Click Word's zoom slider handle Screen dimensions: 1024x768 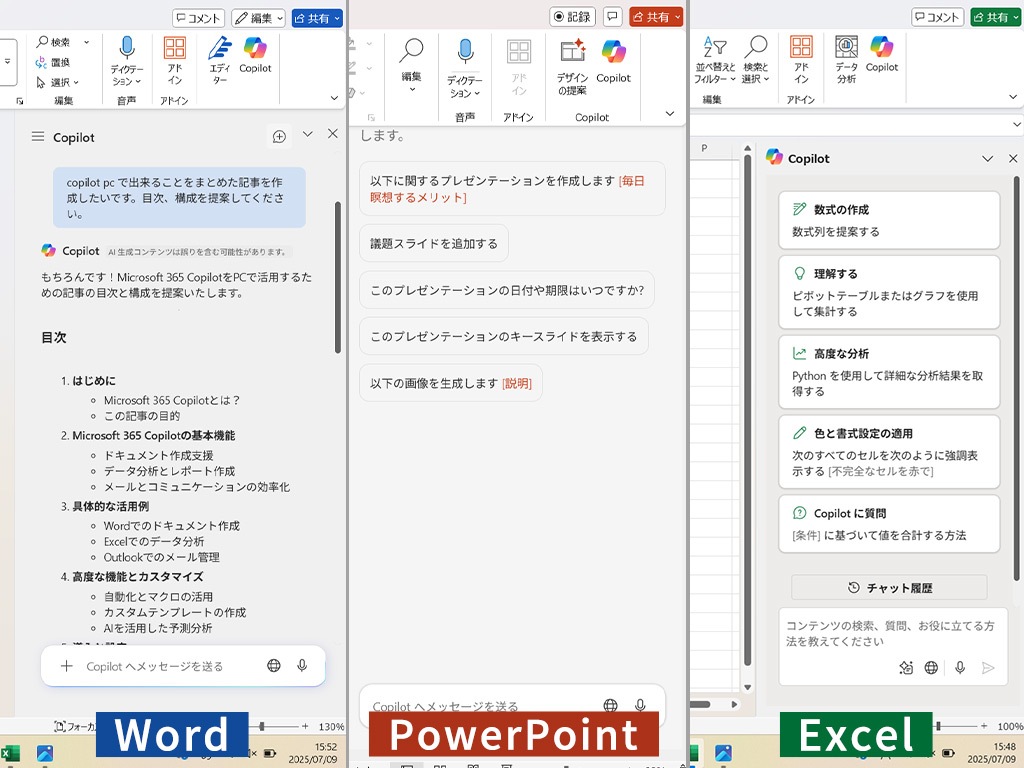point(262,726)
